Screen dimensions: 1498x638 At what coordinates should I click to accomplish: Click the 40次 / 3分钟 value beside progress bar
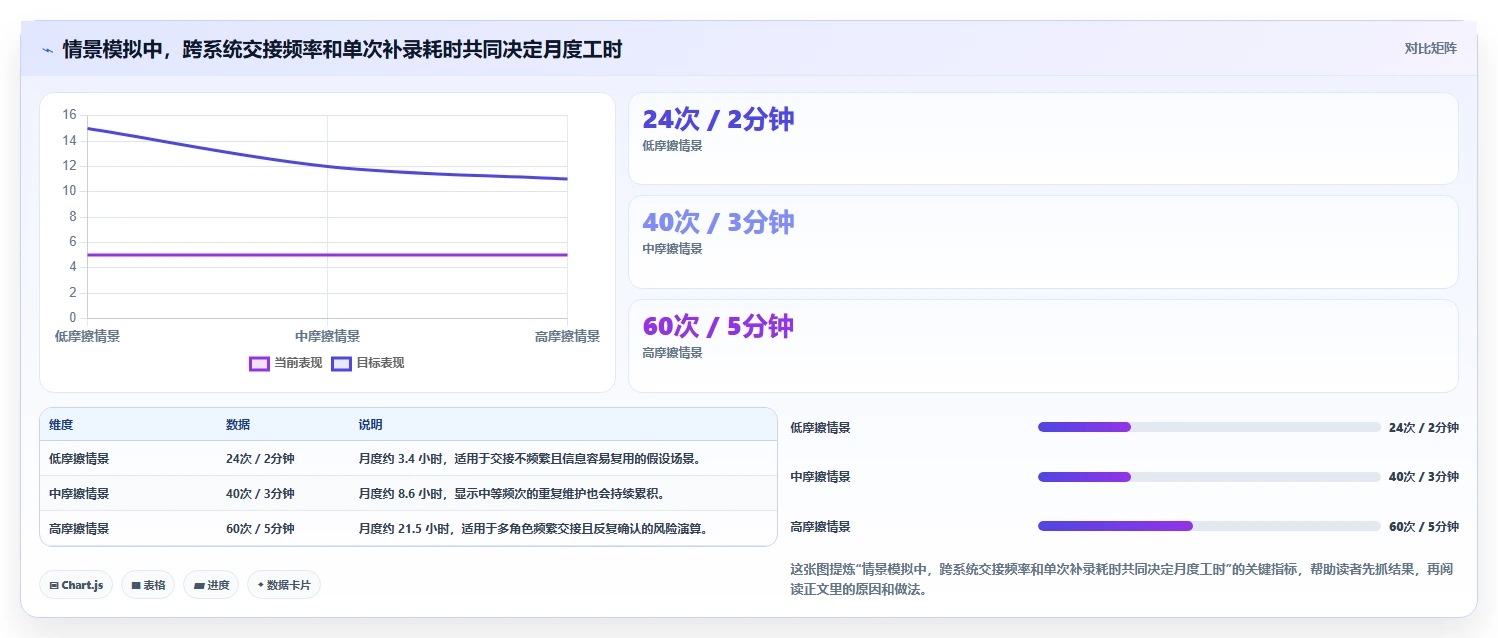(x=1423, y=477)
